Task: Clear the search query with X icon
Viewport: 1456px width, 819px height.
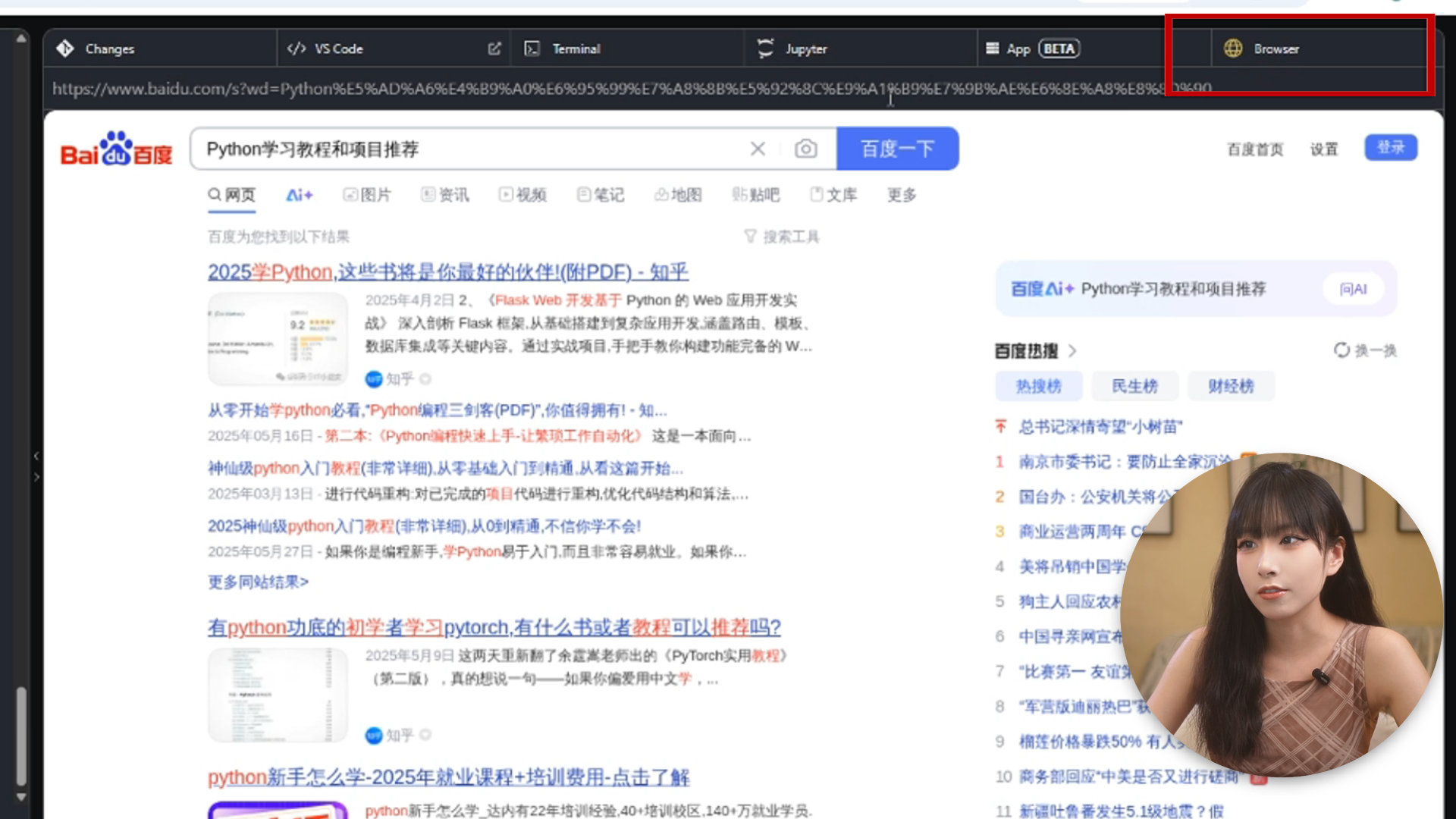Action: (x=758, y=149)
